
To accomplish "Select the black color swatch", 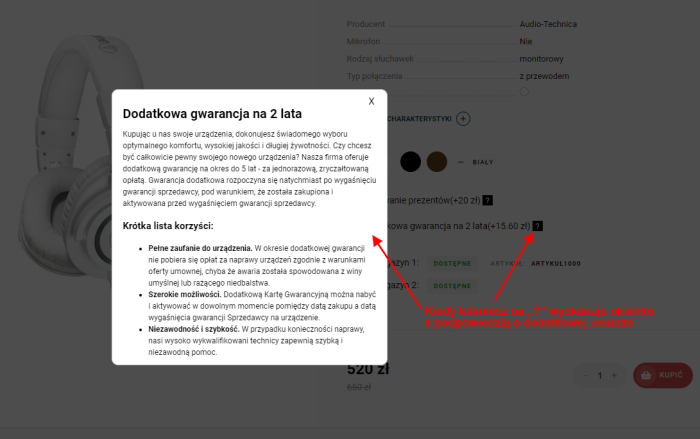I will (411, 161).
